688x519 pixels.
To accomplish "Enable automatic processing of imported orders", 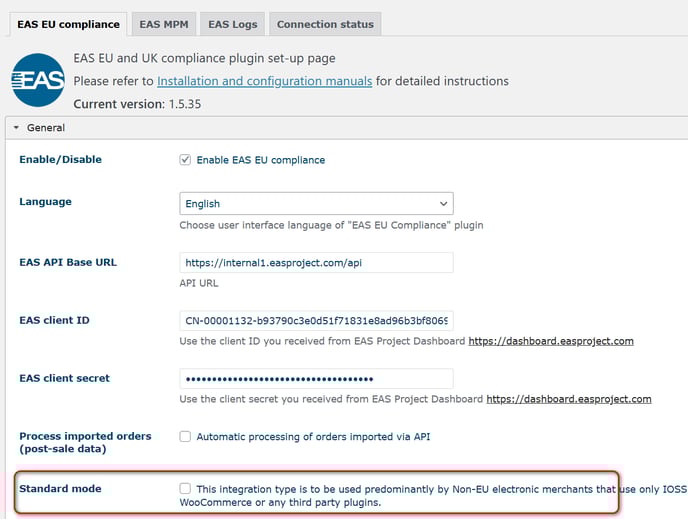I will click(185, 437).
